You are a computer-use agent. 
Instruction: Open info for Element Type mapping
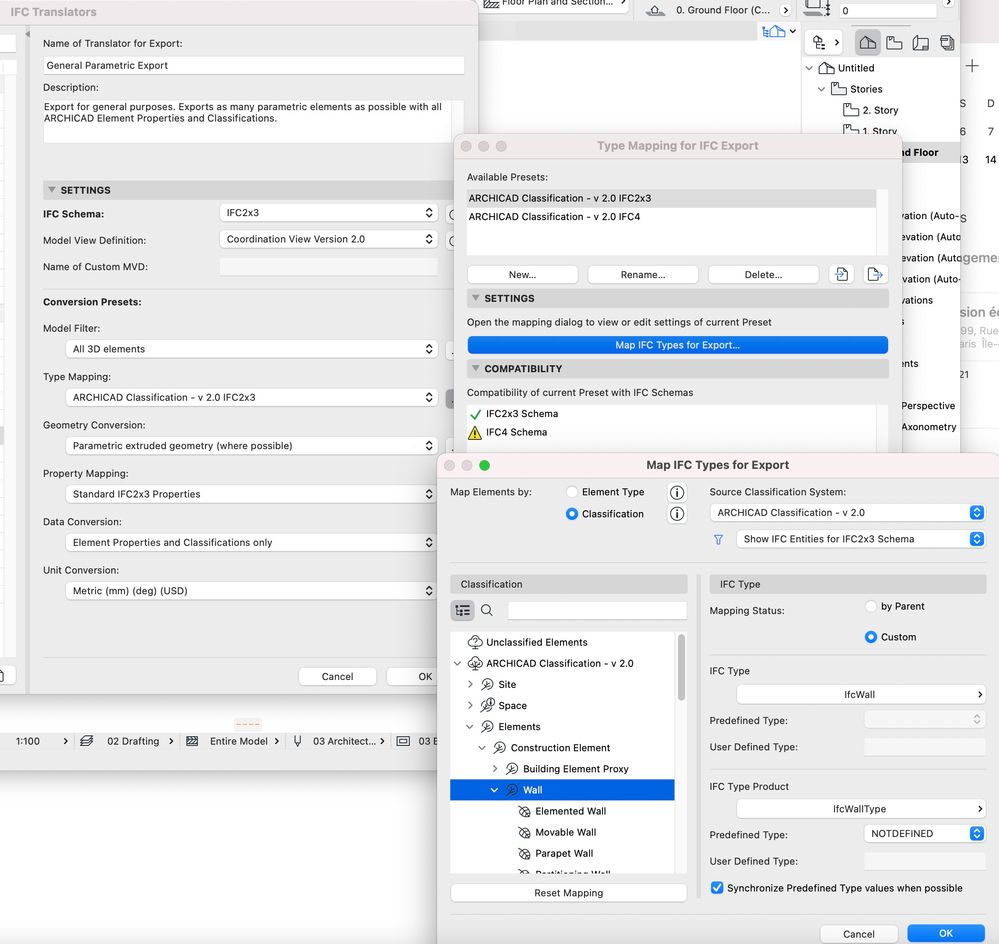(x=677, y=492)
